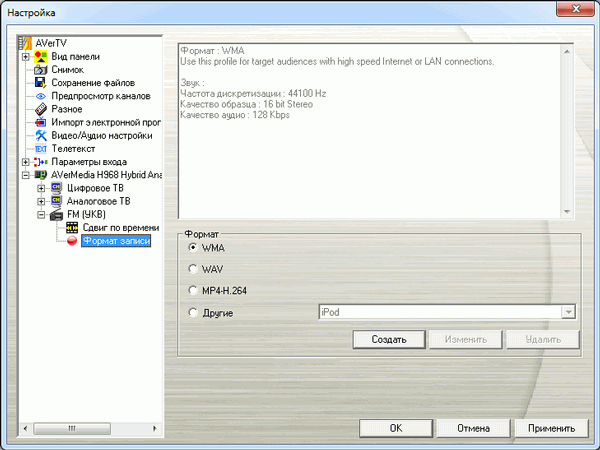Select Импорт электронной прог tree item

coord(106,122)
